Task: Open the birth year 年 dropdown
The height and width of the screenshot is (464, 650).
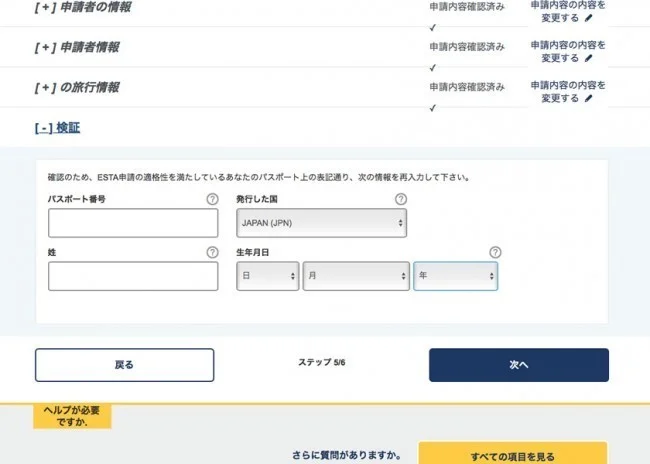Action: click(456, 276)
